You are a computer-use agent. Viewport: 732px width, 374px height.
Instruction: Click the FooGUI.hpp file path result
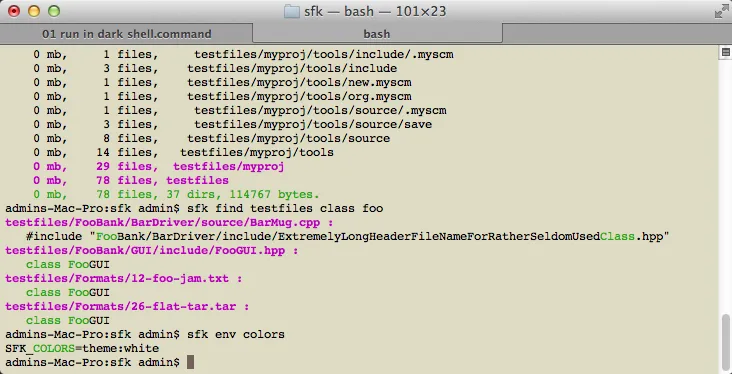(x=152, y=250)
